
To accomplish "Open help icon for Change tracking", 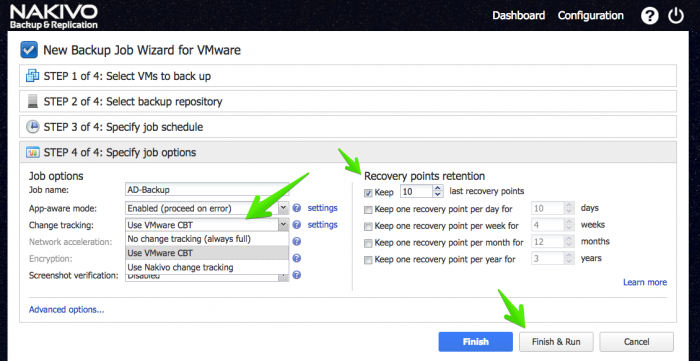I will (297, 225).
